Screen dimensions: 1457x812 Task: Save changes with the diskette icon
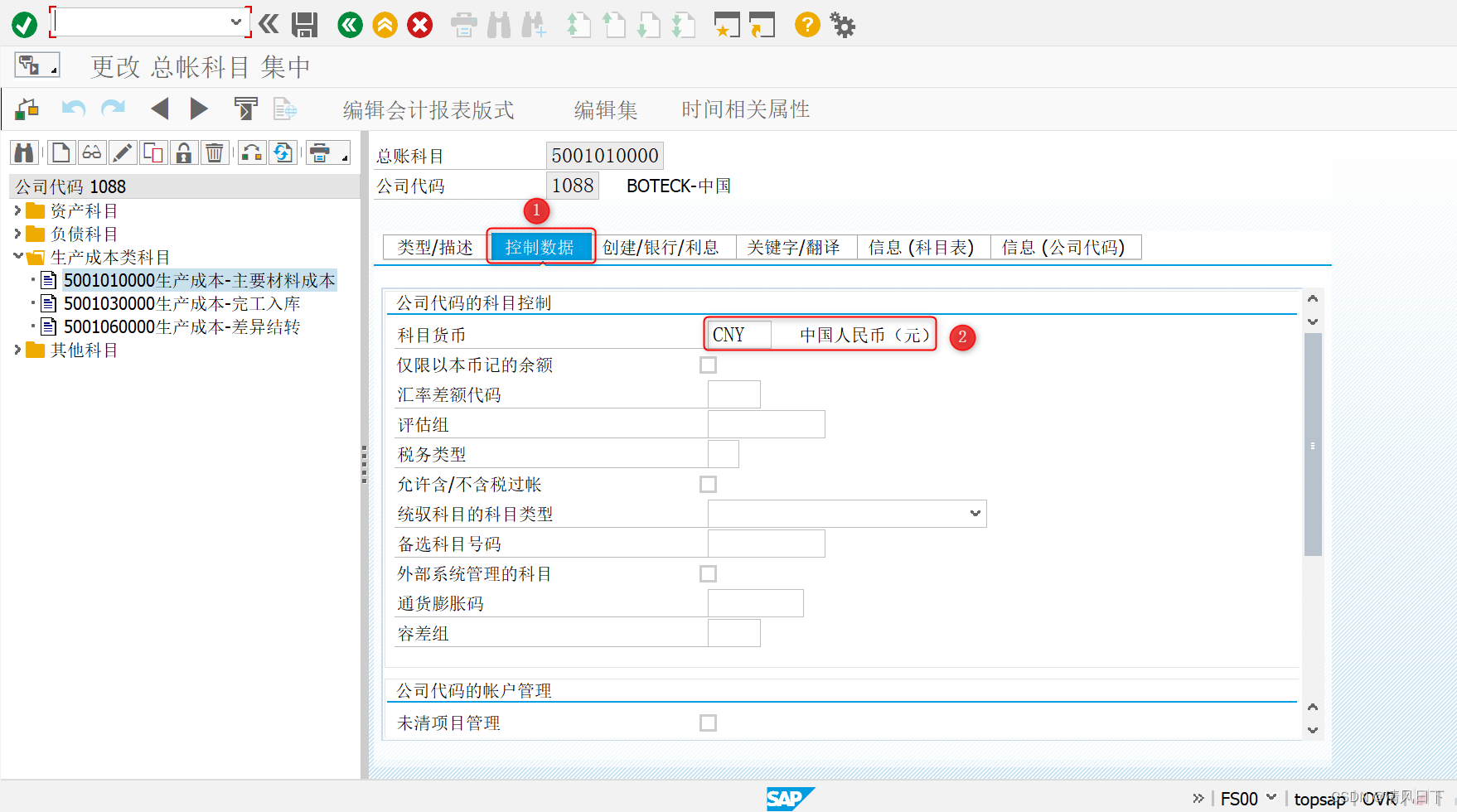(304, 24)
